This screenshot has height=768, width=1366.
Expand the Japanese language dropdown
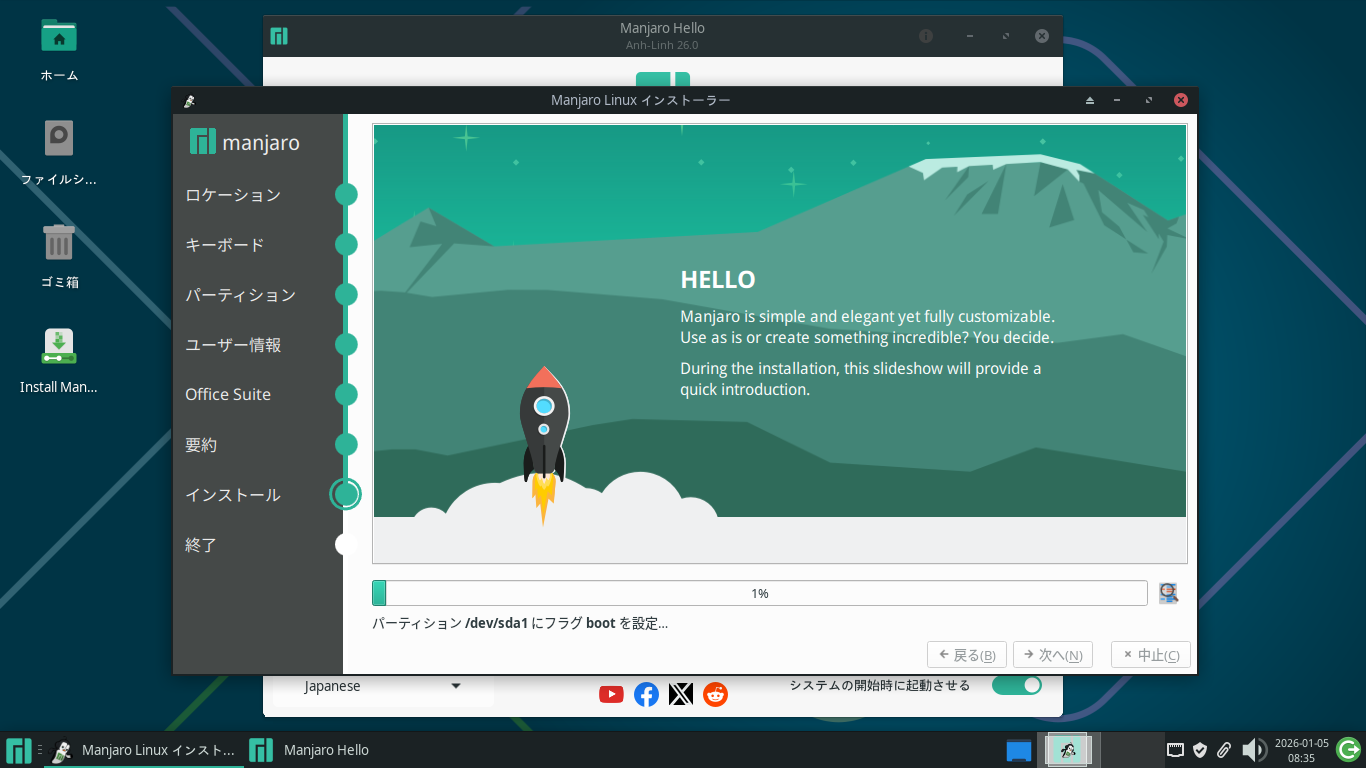(x=383, y=686)
